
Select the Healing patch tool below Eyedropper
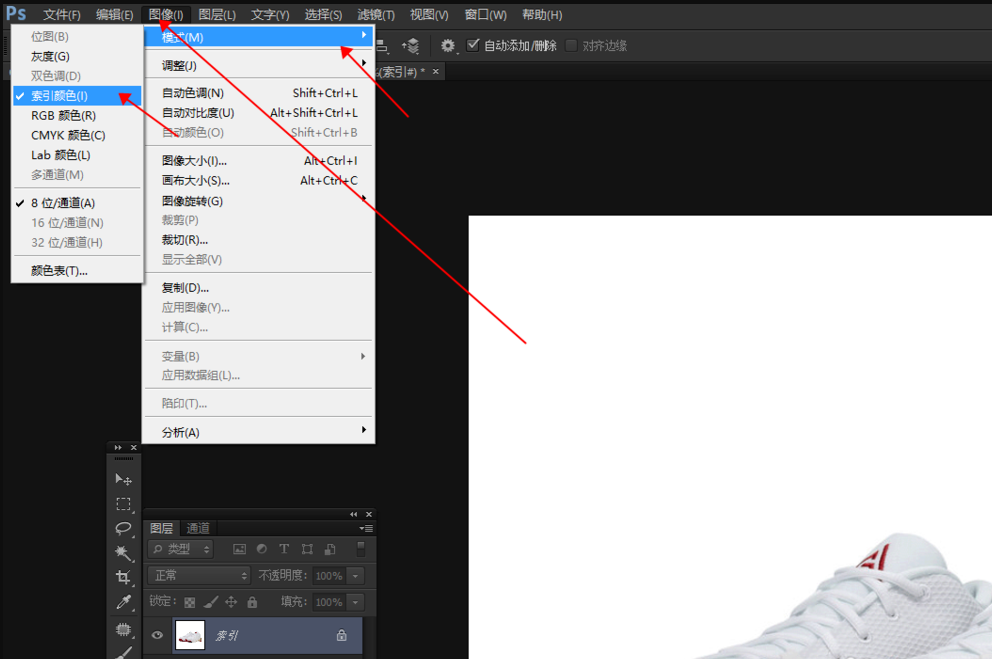point(123,629)
